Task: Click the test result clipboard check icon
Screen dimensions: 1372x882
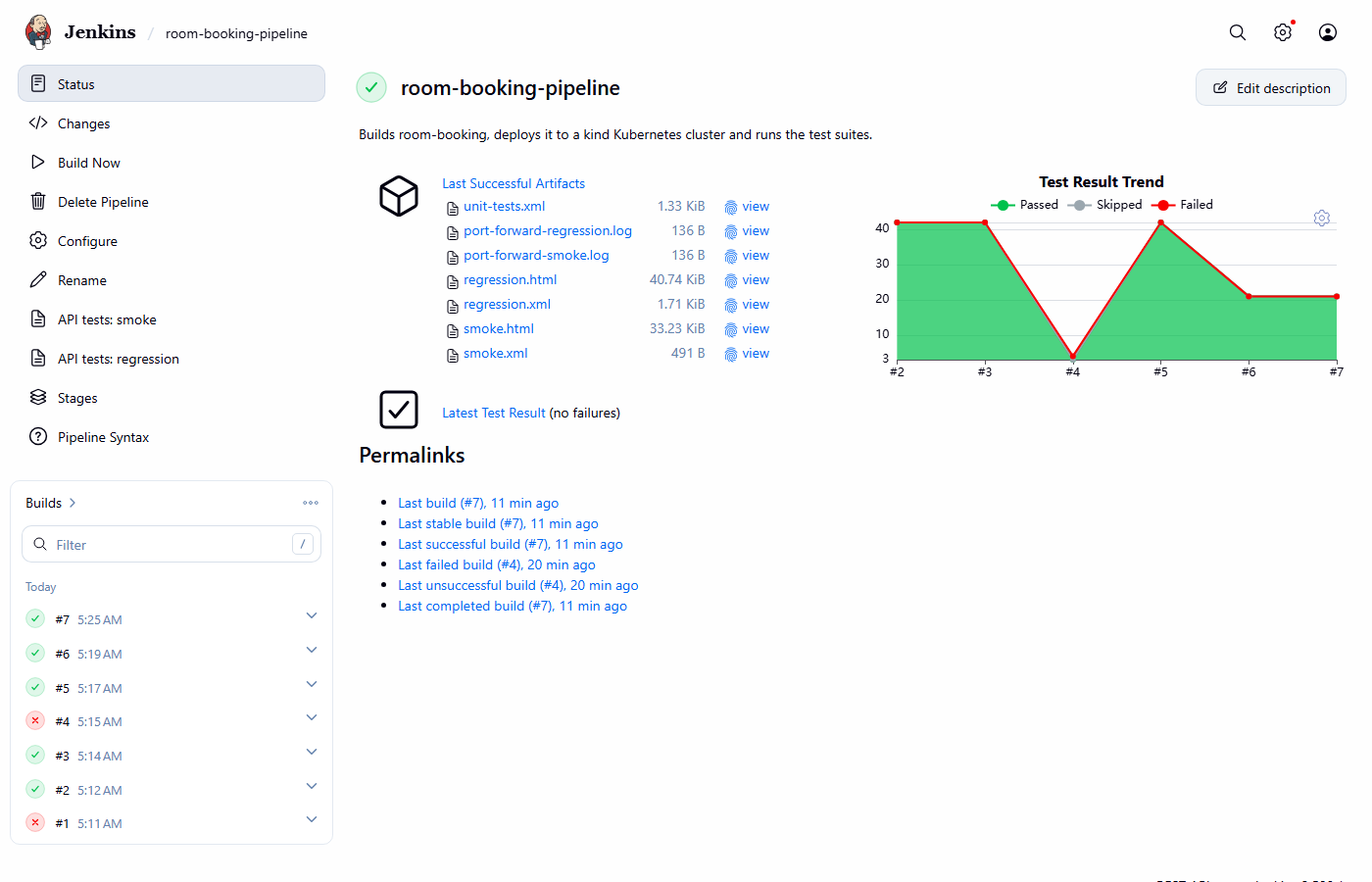Action: 399,410
